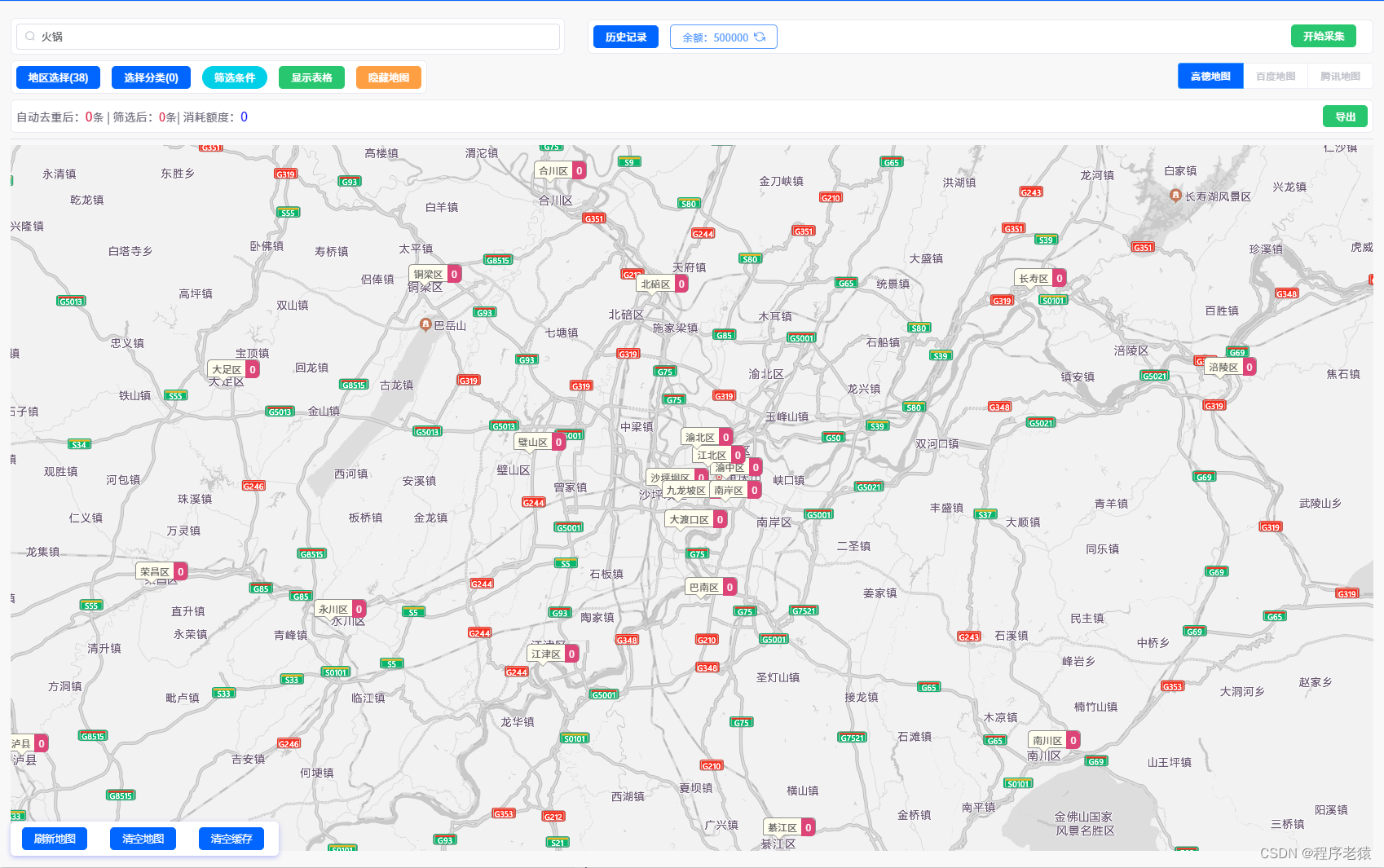This screenshot has width=1384, height=868.
Task: Open 历史记录 history button
Action: tap(626, 37)
